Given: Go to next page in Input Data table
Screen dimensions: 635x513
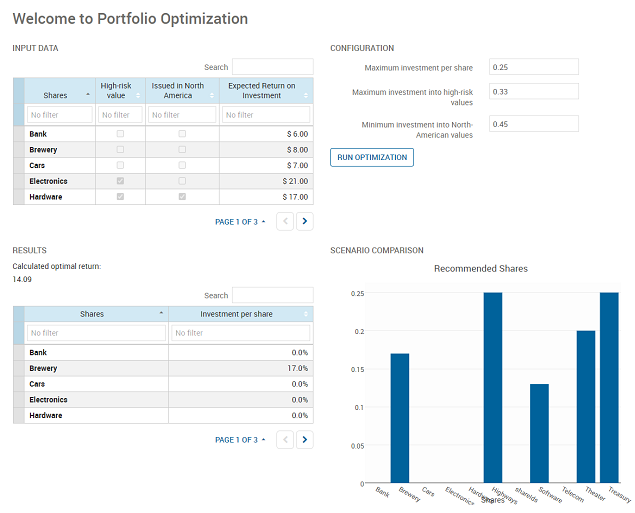Looking at the screenshot, I should point(305,221).
